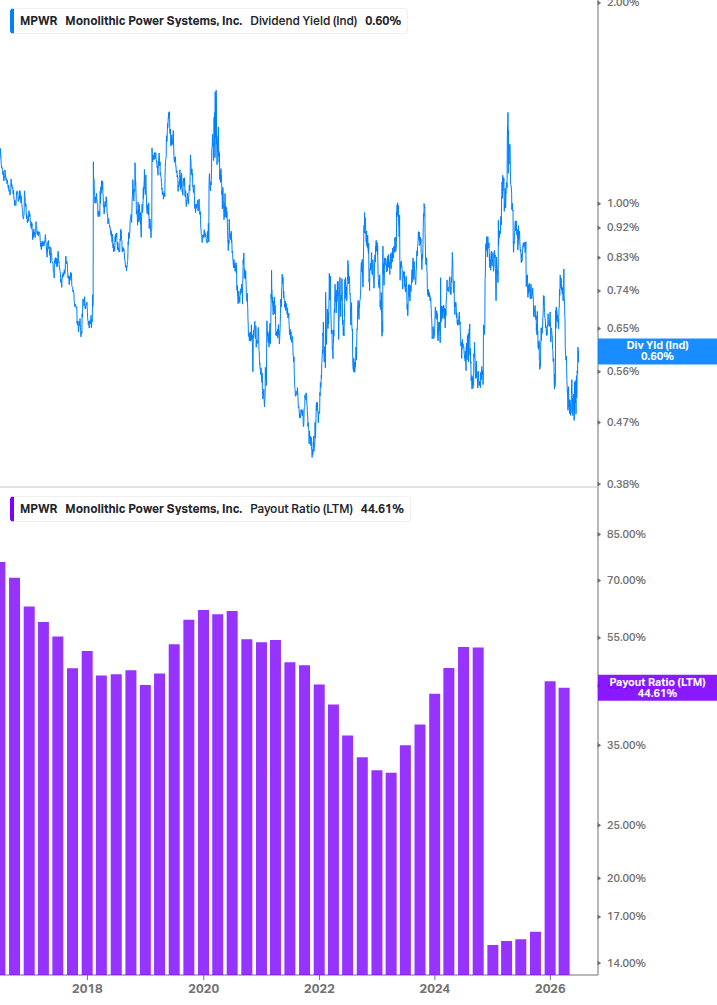Click the 2024 label on the time axis

[x=434, y=988]
